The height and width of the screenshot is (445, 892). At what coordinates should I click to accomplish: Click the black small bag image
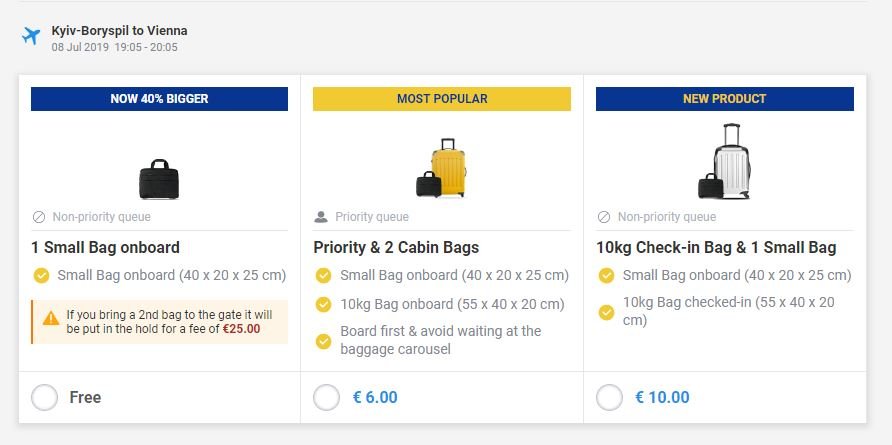(159, 179)
